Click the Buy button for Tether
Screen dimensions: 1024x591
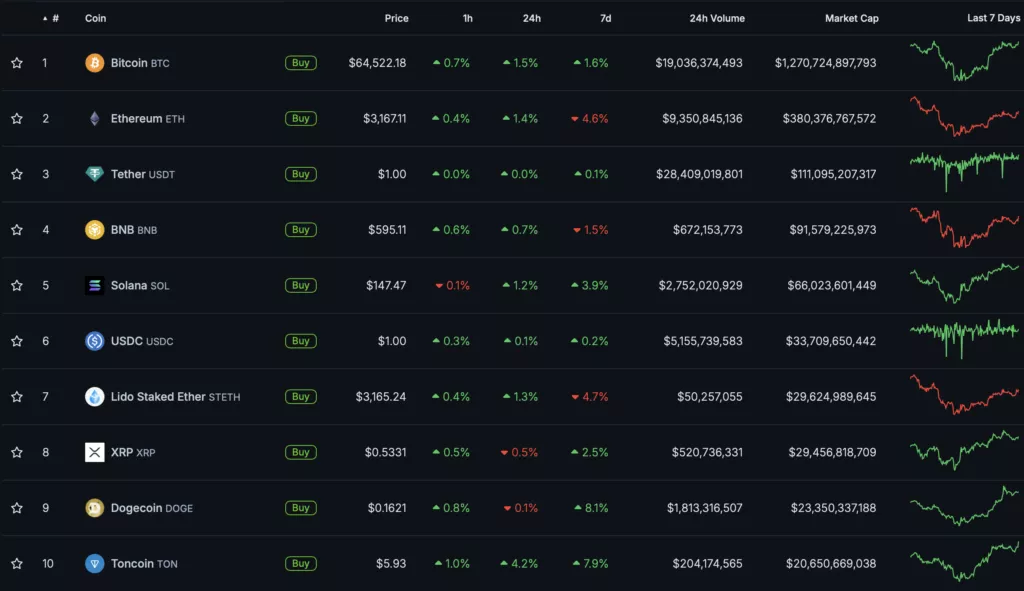pos(300,174)
